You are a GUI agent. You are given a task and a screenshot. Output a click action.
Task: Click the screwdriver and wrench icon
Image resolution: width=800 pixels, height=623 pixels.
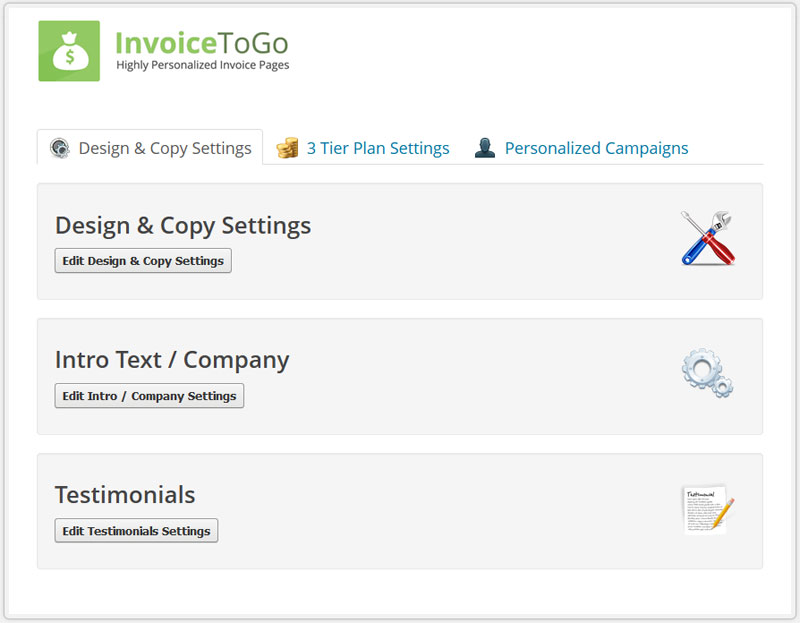(708, 238)
